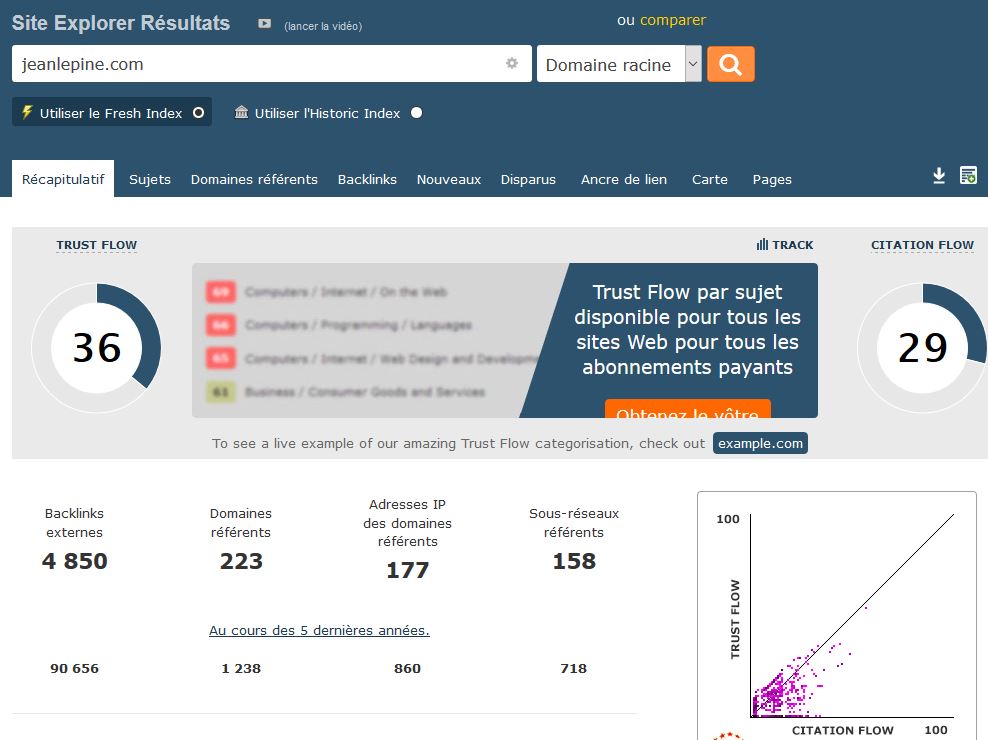Open the Domaines référents tab
This screenshot has height=740, width=988.
tap(254, 180)
